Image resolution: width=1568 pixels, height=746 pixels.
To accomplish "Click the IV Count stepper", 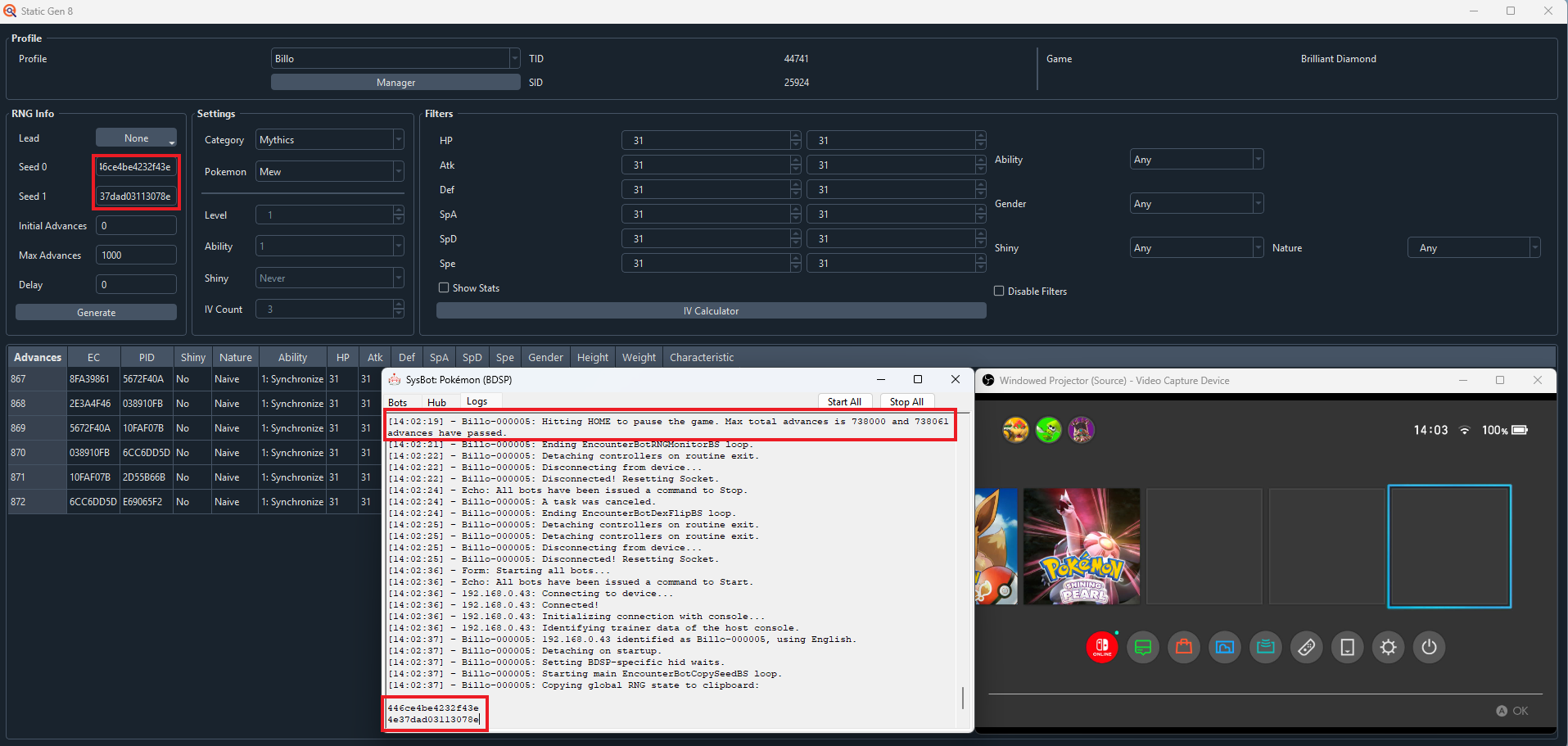I will (398, 309).
